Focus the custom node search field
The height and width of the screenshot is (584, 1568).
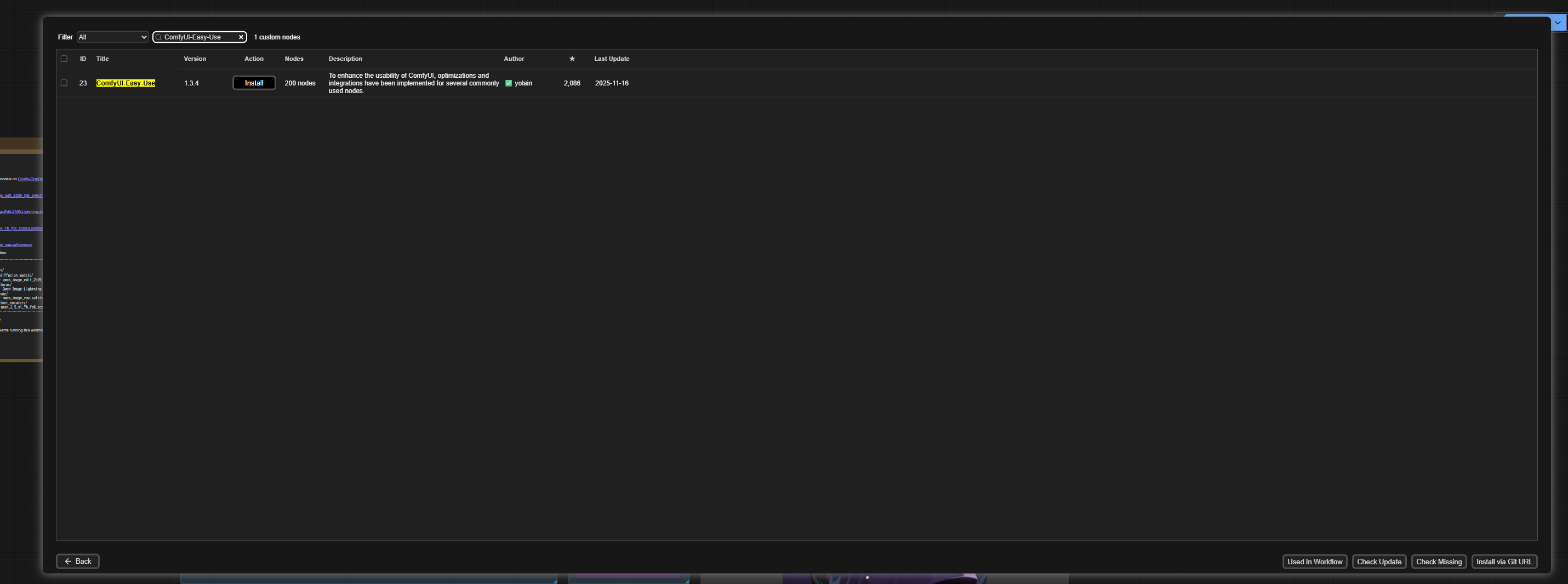tap(199, 37)
